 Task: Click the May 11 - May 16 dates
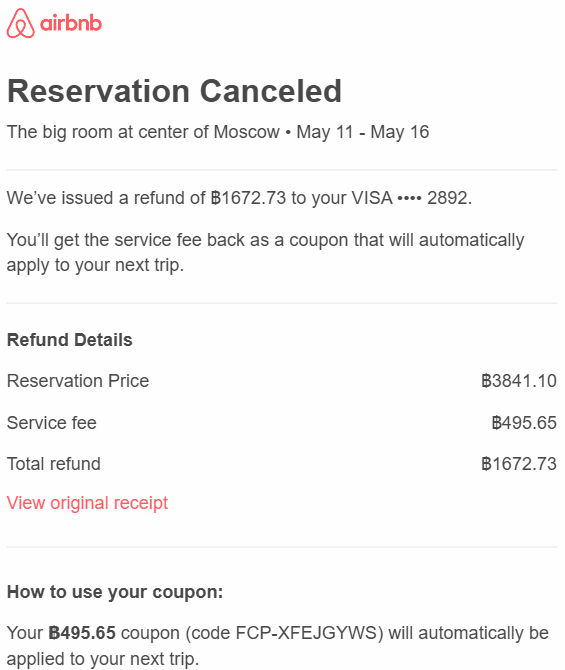363,132
